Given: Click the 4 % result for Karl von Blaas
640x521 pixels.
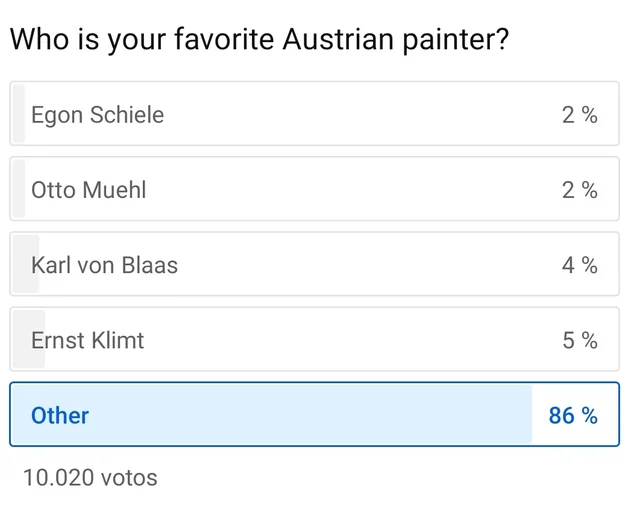Looking at the screenshot, I should click(x=579, y=265).
